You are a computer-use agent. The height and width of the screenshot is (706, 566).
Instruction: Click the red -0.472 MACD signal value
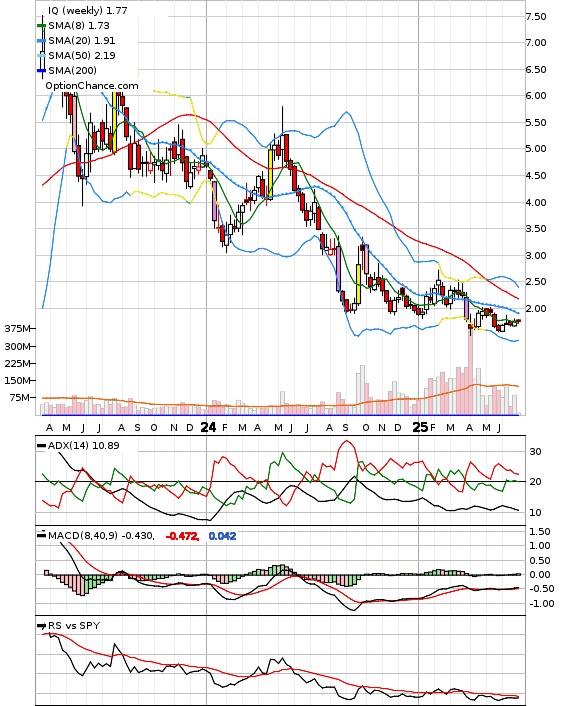click(x=182, y=536)
